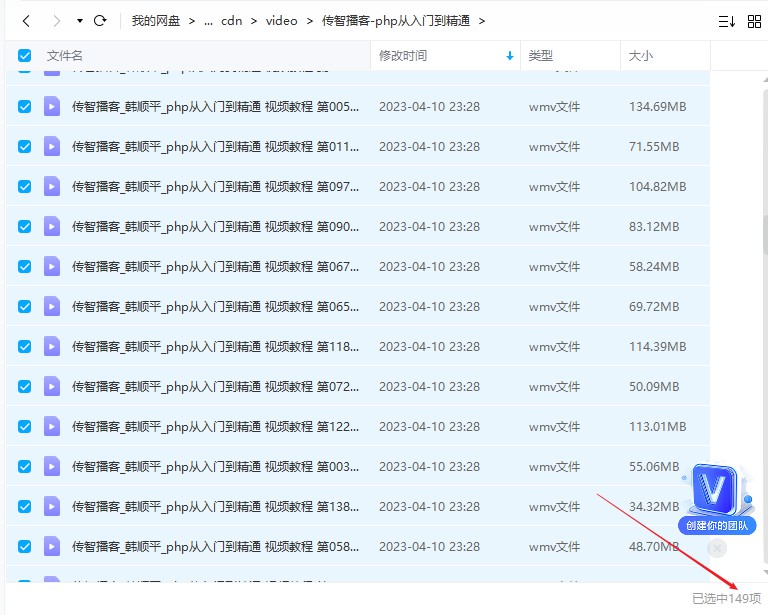Click wmv文件 type in 第090 row
The width and height of the screenshot is (768, 615).
(x=554, y=227)
